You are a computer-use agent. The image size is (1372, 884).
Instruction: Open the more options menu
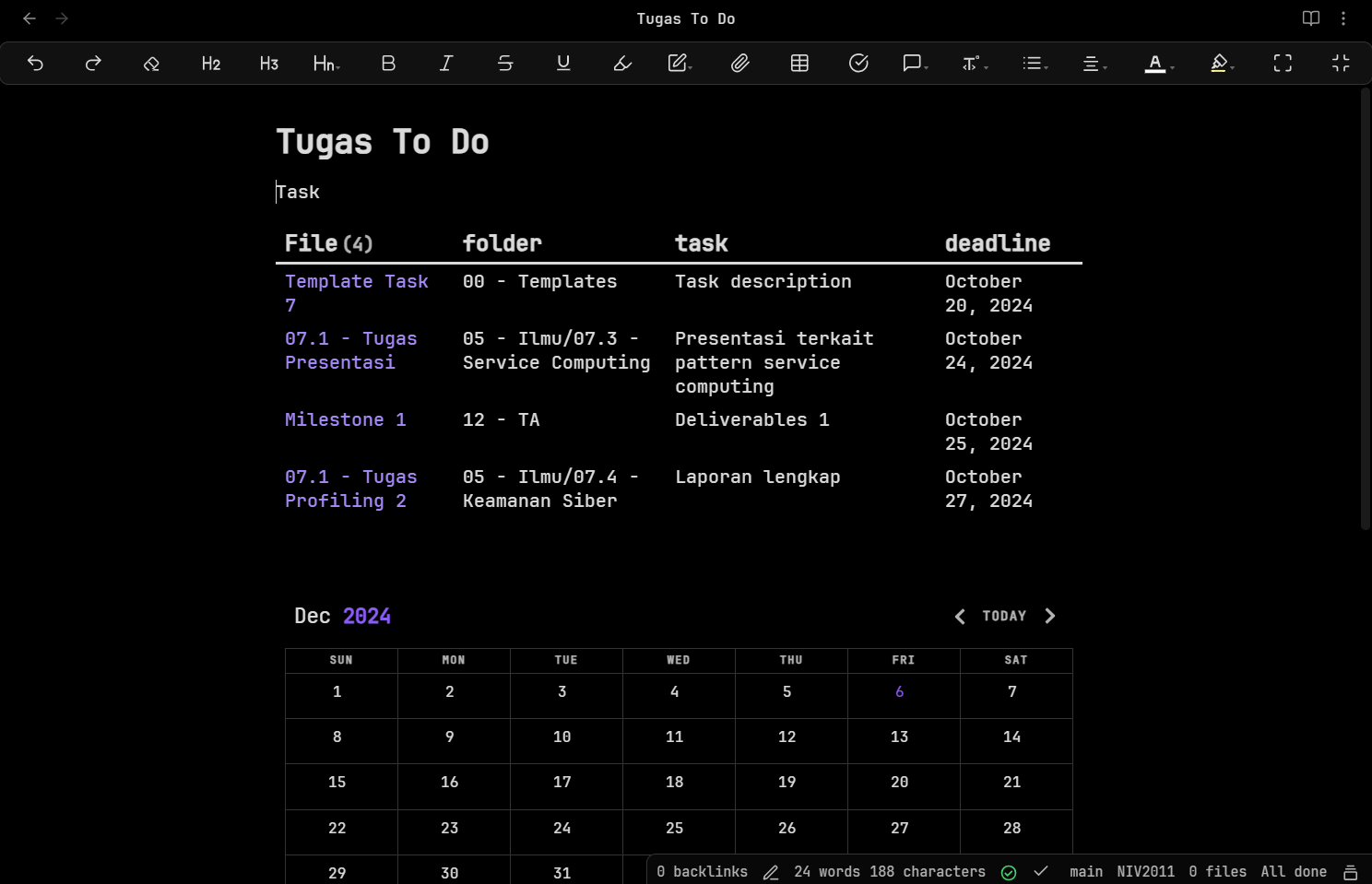[x=1343, y=18]
